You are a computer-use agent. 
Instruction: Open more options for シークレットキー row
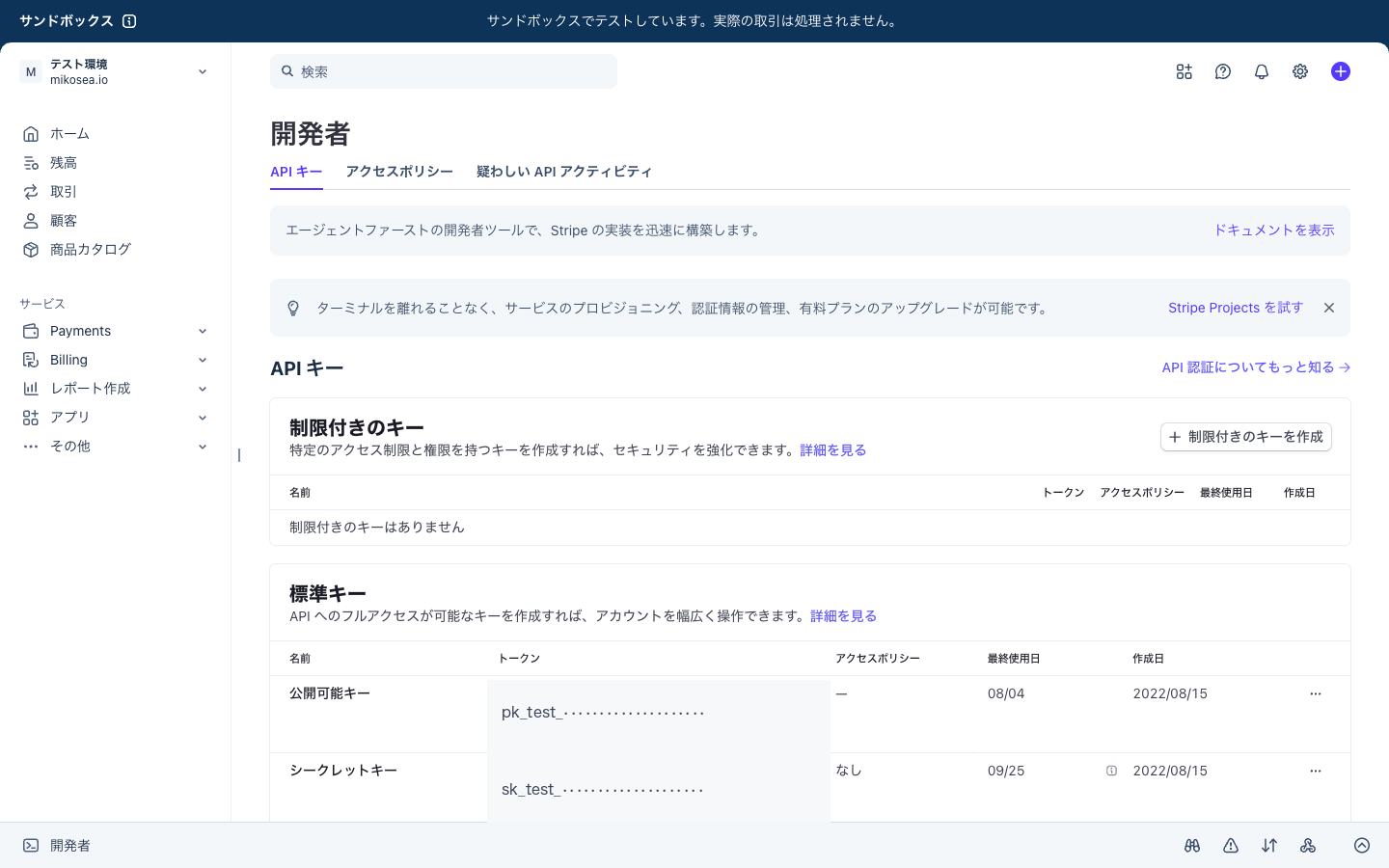(x=1316, y=771)
